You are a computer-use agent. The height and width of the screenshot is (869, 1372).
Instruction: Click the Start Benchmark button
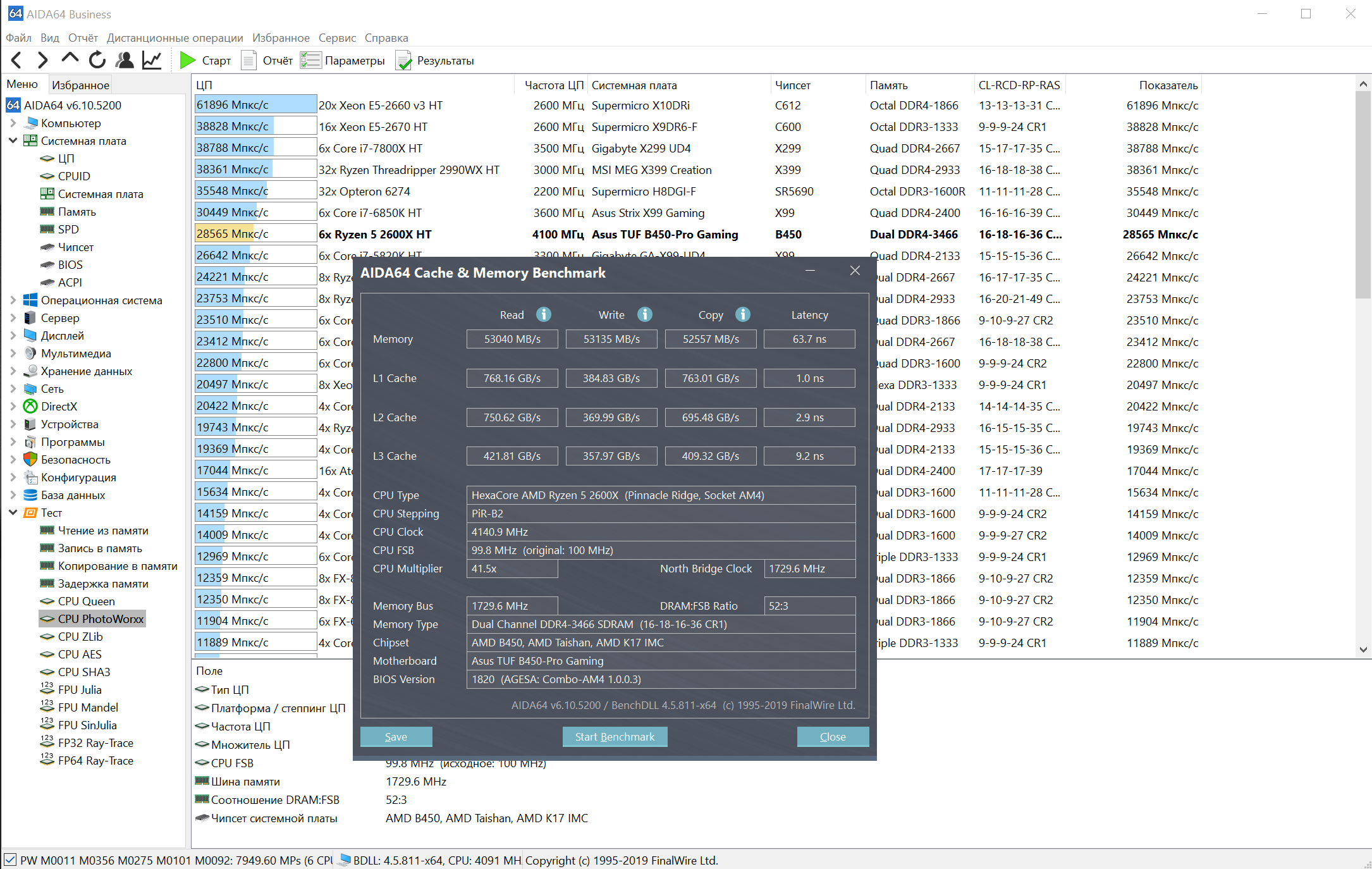[x=615, y=737]
